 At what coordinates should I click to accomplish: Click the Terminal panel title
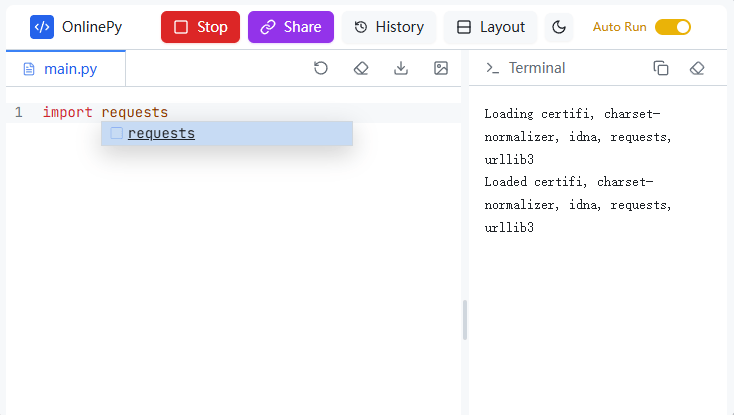(537, 68)
